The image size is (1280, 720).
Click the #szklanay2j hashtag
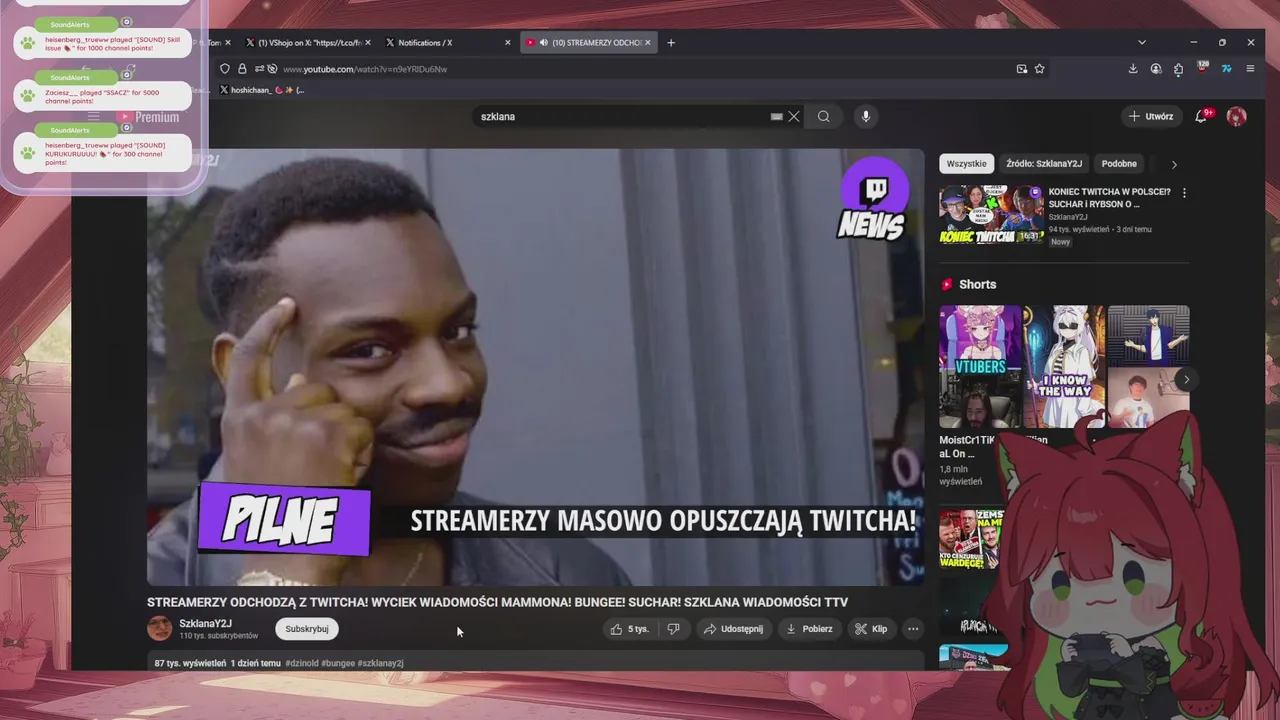pyautogui.click(x=380, y=663)
